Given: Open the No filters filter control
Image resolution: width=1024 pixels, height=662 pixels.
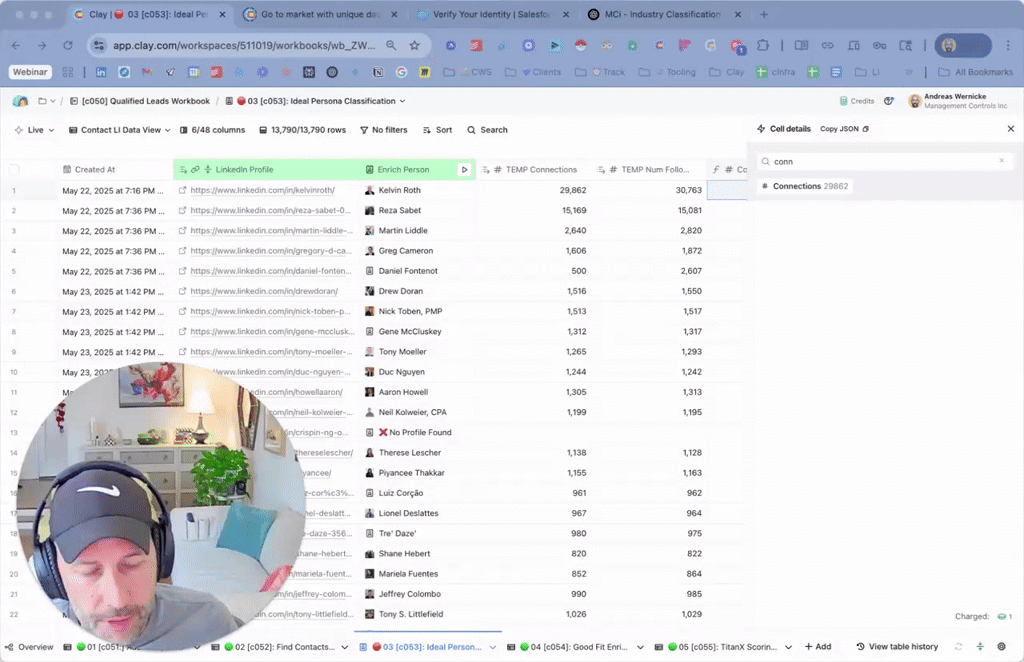Looking at the screenshot, I should tap(383, 130).
